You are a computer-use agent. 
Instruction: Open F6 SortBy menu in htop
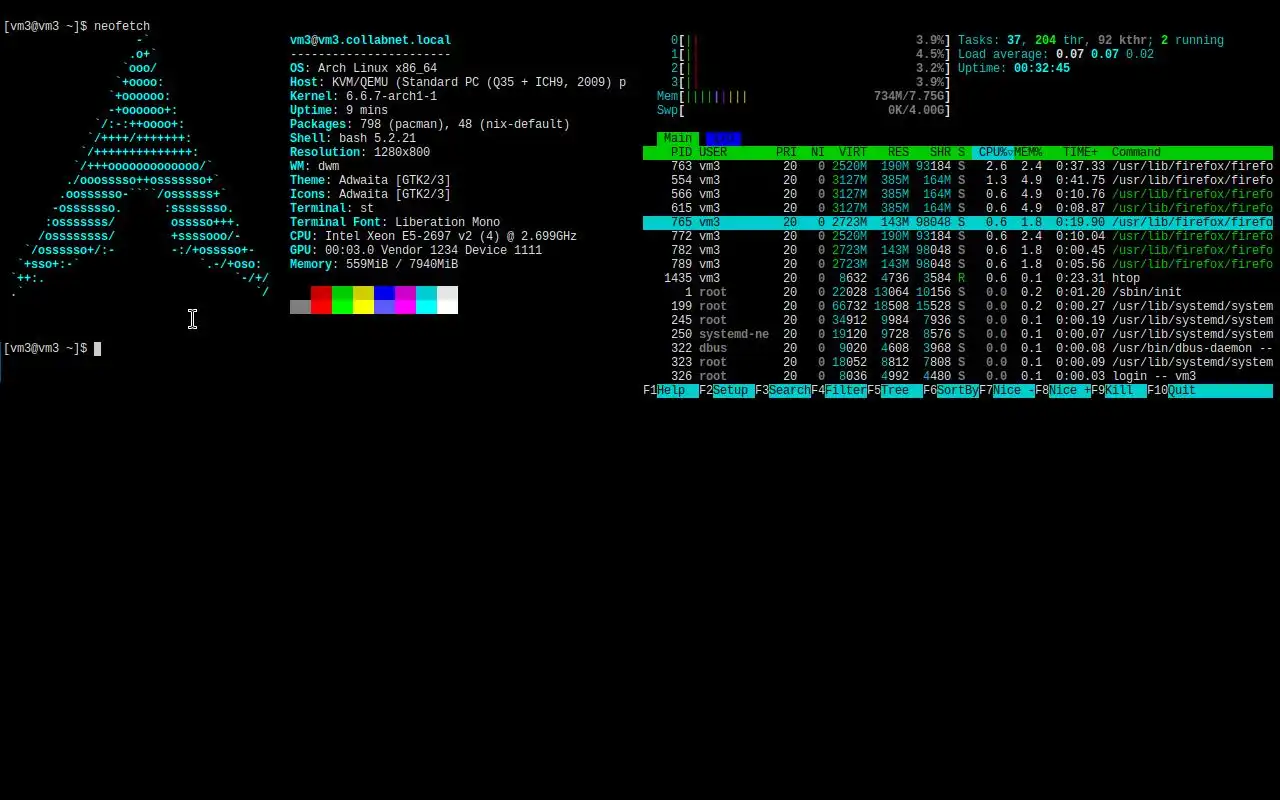951,390
